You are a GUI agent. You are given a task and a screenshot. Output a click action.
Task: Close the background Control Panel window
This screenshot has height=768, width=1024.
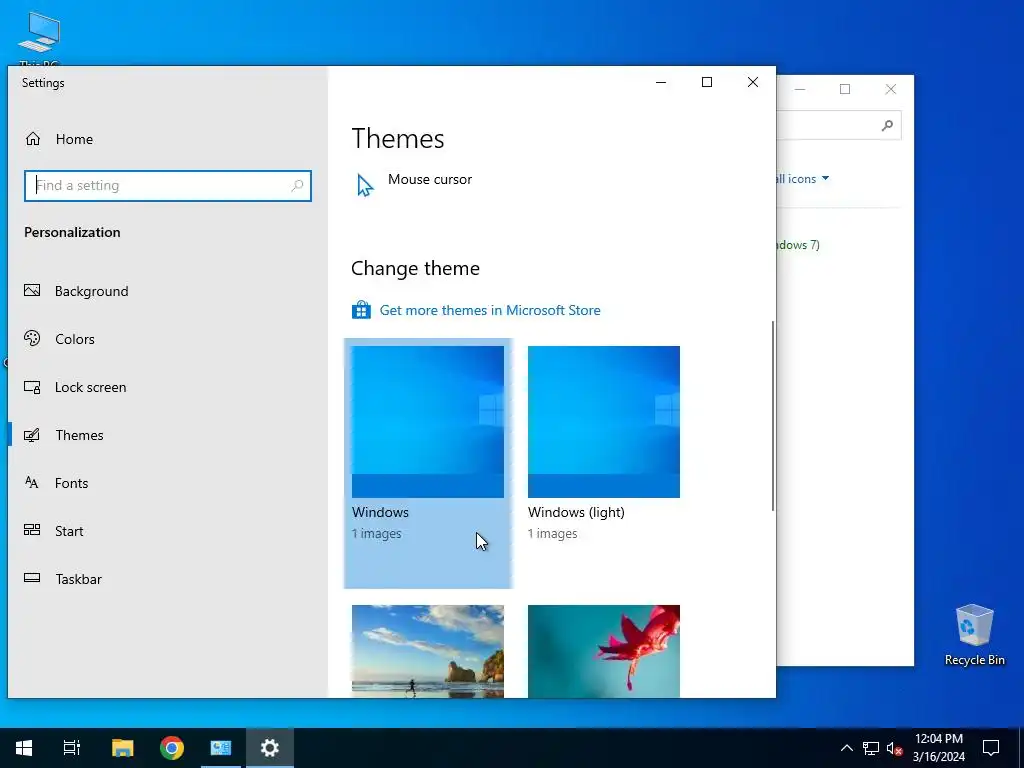[x=891, y=89]
